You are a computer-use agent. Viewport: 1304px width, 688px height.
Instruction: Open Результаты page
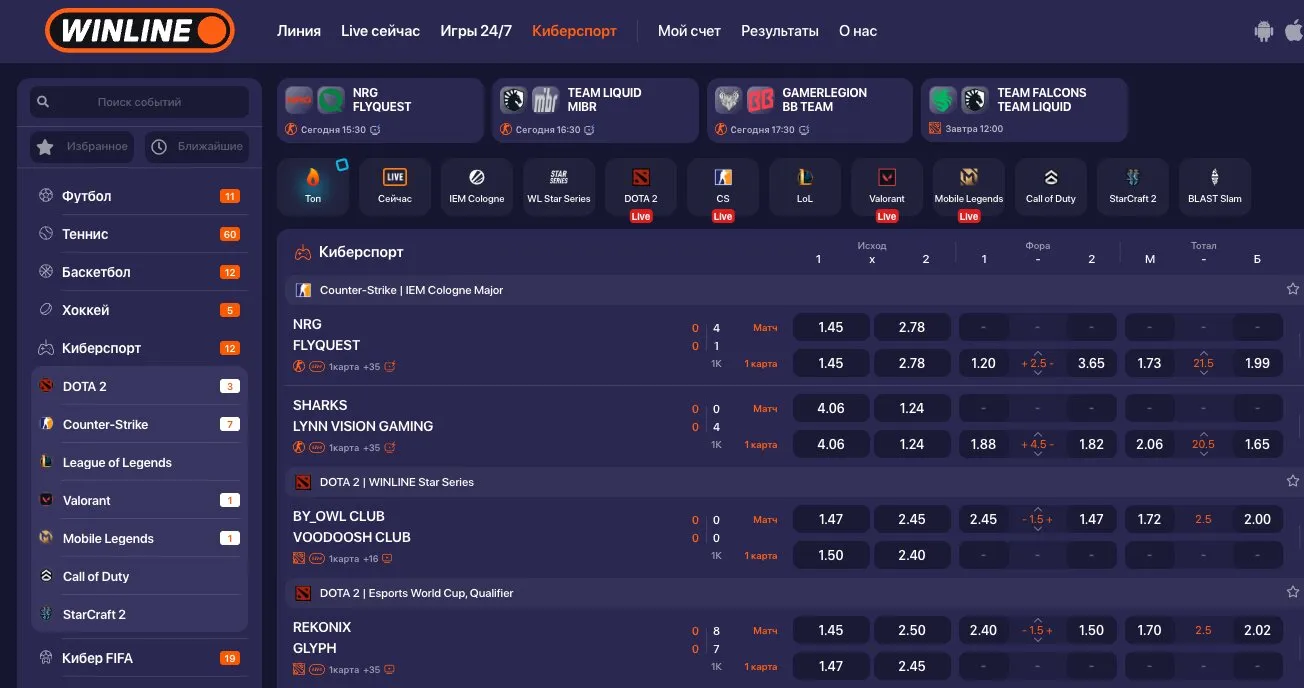(780, 31)
